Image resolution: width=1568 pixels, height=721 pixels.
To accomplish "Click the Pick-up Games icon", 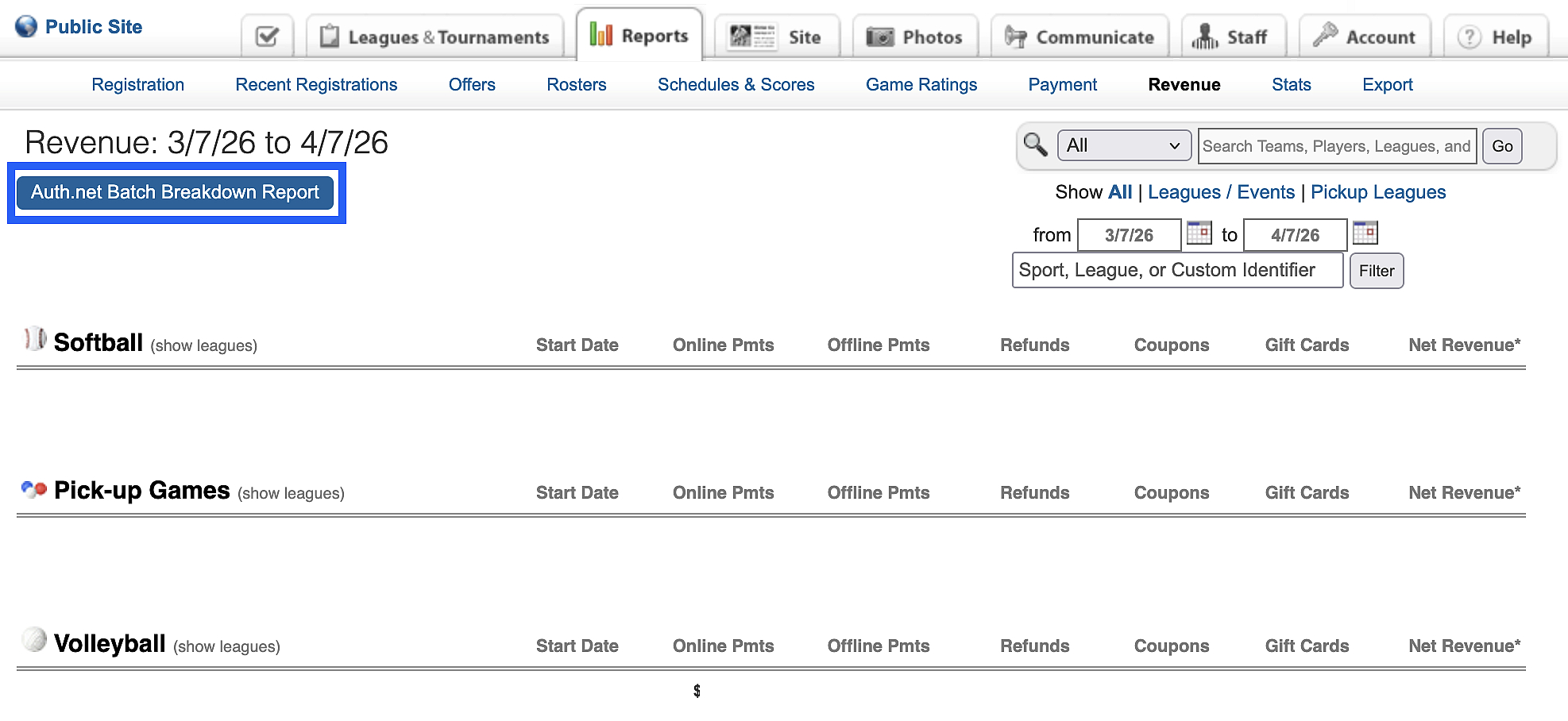I will (34, 489).
